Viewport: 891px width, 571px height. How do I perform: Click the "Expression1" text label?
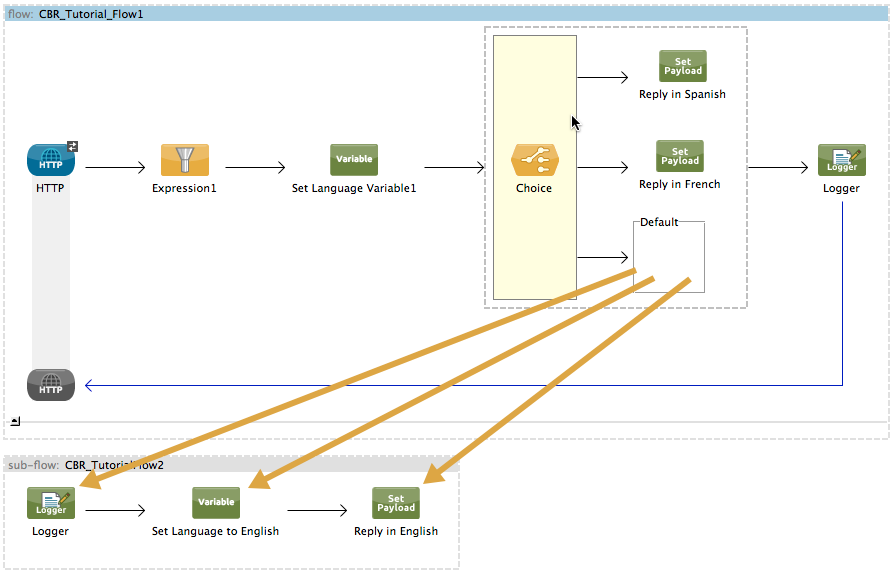184,188
